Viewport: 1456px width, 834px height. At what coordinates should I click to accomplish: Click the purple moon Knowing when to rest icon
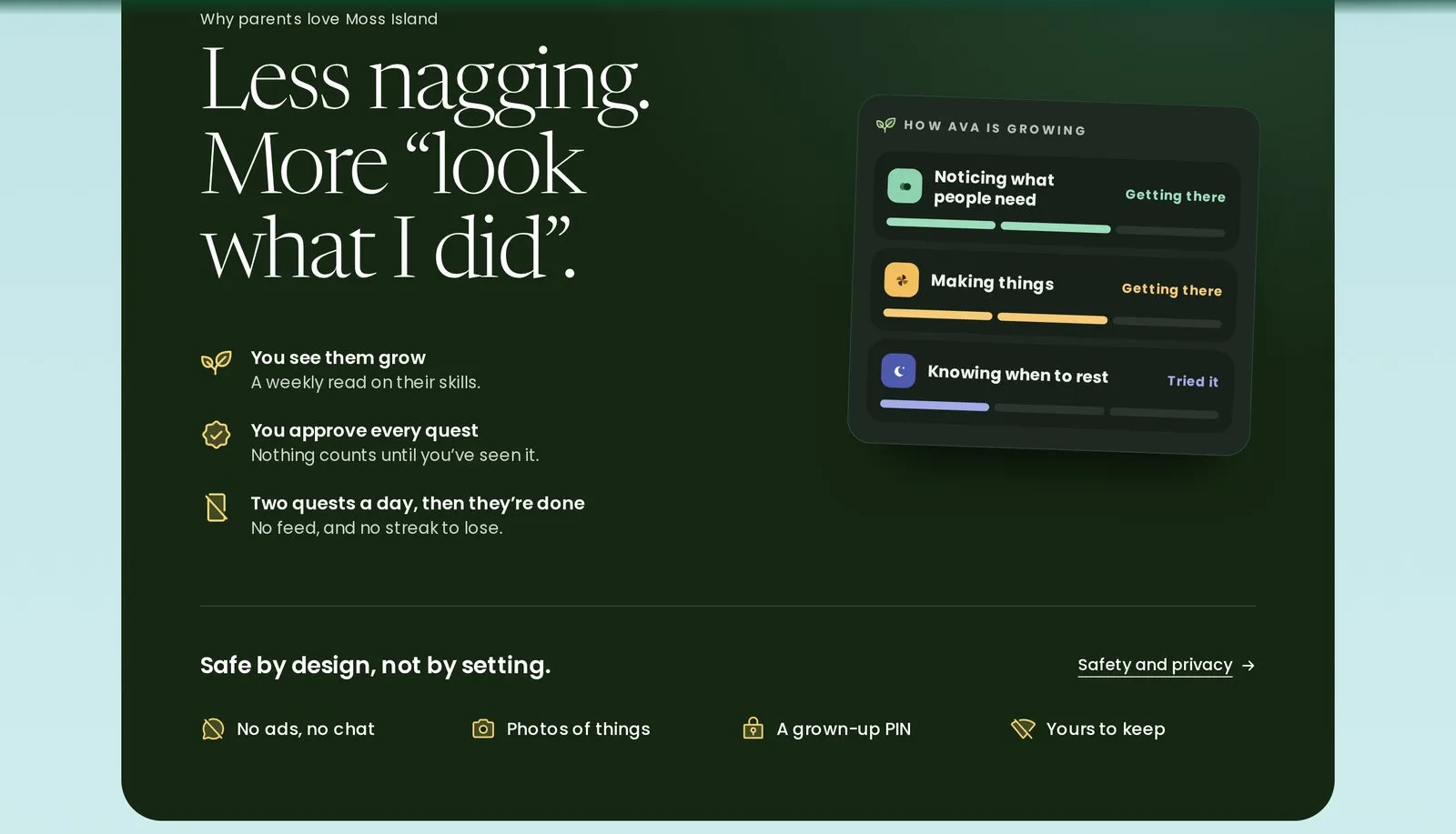coord(898,371)
